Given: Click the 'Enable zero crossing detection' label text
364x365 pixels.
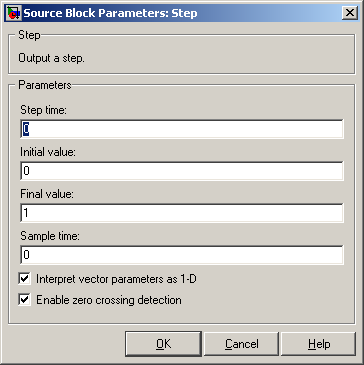Looking at the screenshot, I should [109, 300].
